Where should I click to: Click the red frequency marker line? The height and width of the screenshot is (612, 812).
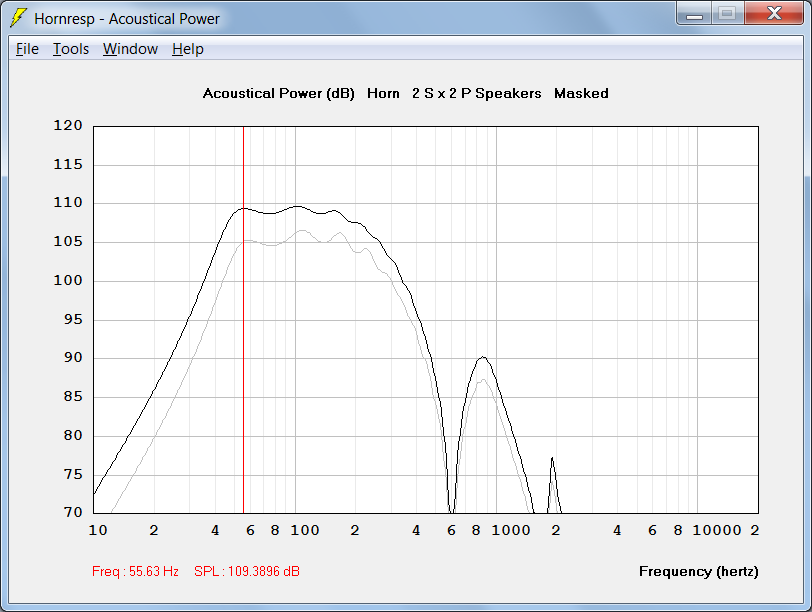243,321
